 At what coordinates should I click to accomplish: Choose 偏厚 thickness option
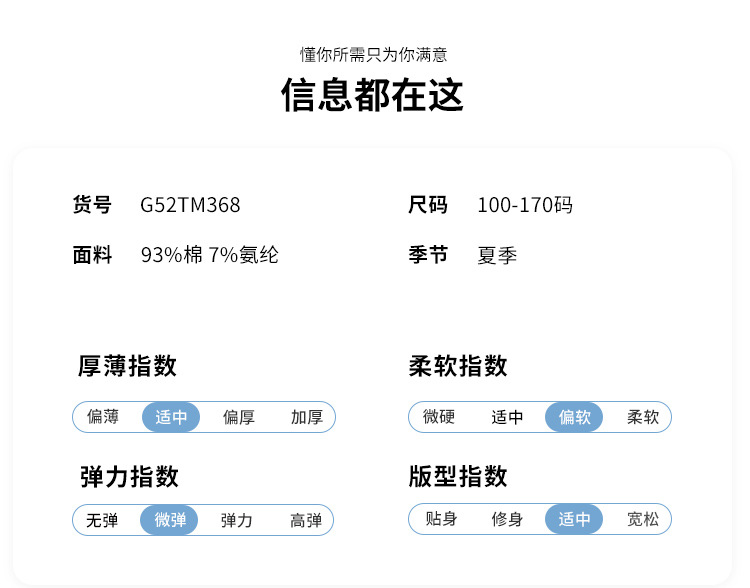[x=239, y=417]
